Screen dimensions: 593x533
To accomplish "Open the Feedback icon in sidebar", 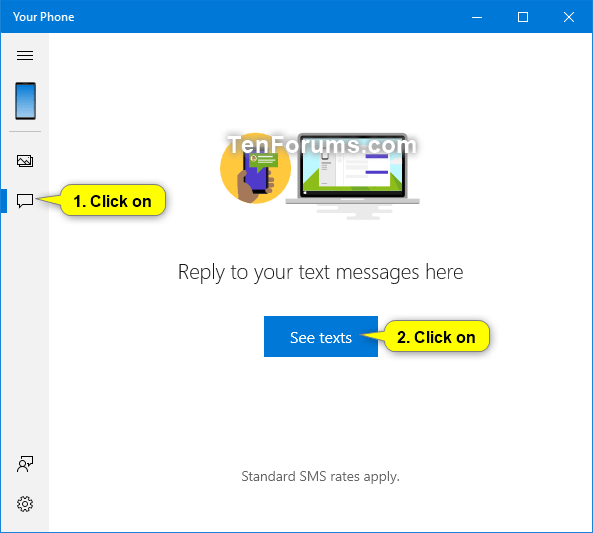I will tap(25, 464).
